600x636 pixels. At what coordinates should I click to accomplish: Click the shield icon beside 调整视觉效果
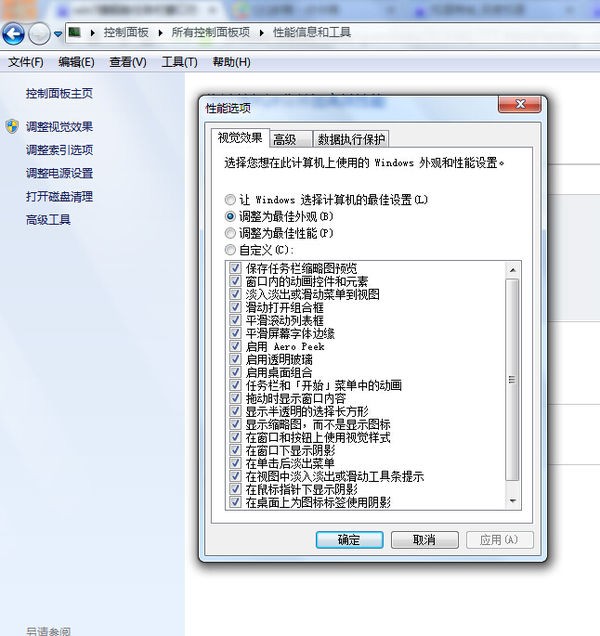[x=12, y=127]
